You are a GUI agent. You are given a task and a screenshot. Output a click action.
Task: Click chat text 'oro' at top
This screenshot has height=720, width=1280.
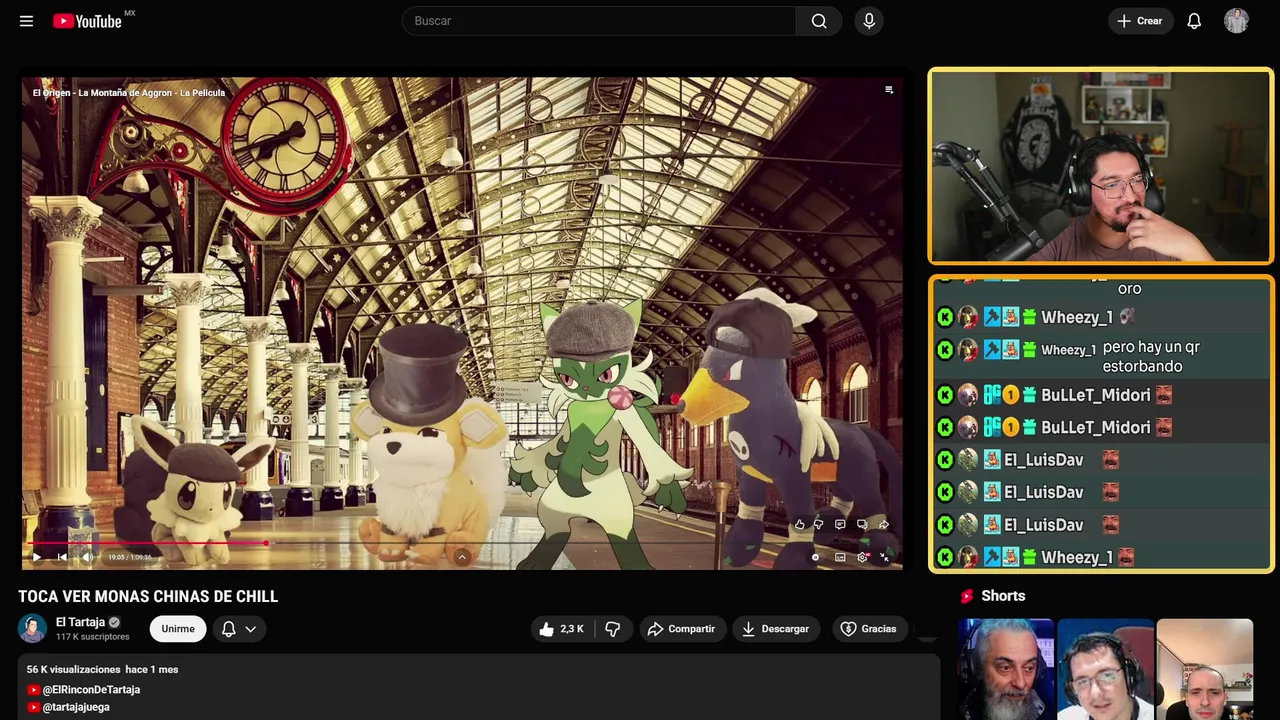point(1129,289)
